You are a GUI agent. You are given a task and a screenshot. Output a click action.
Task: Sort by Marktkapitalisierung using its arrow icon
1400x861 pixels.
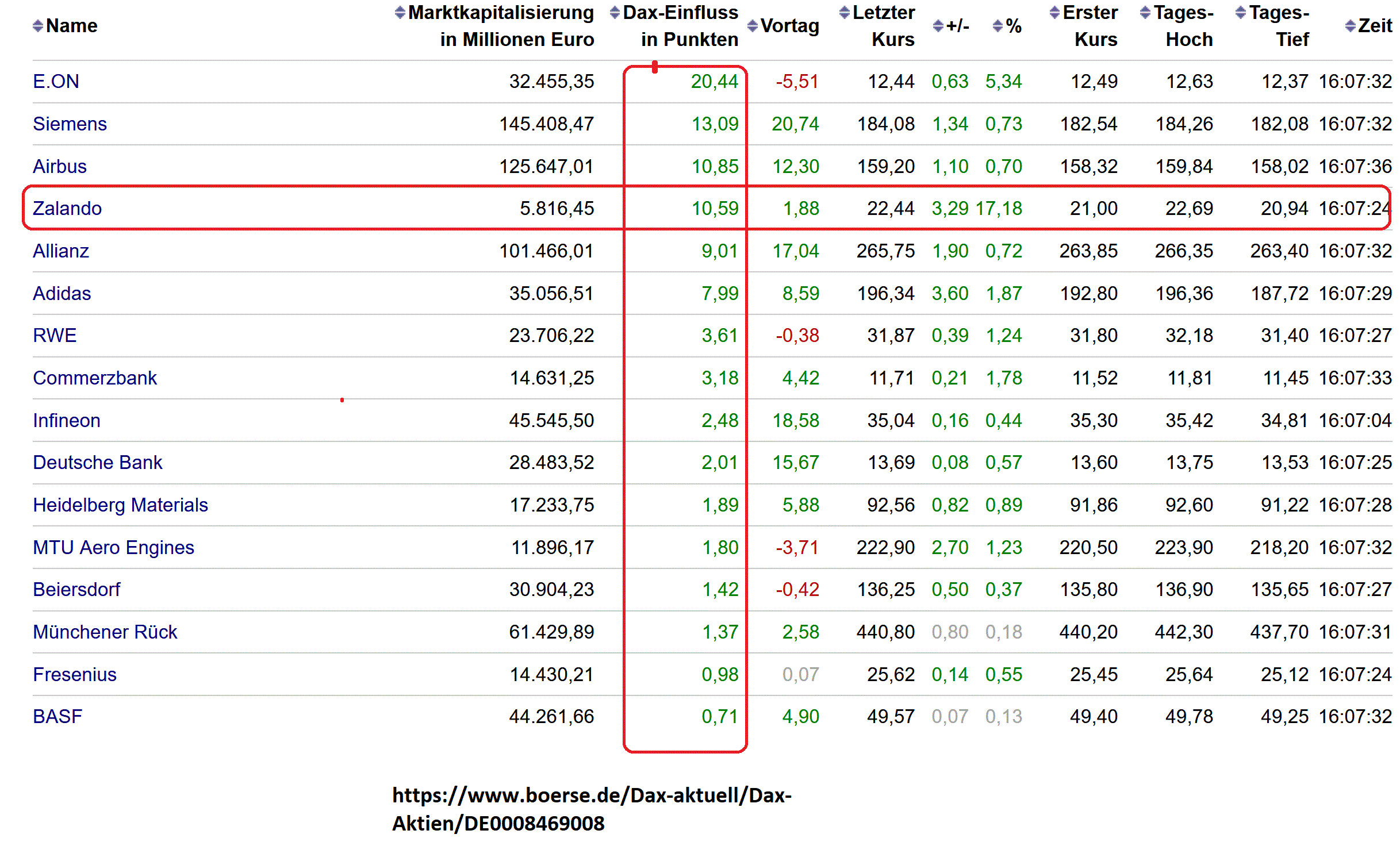(x=400, y=13)
